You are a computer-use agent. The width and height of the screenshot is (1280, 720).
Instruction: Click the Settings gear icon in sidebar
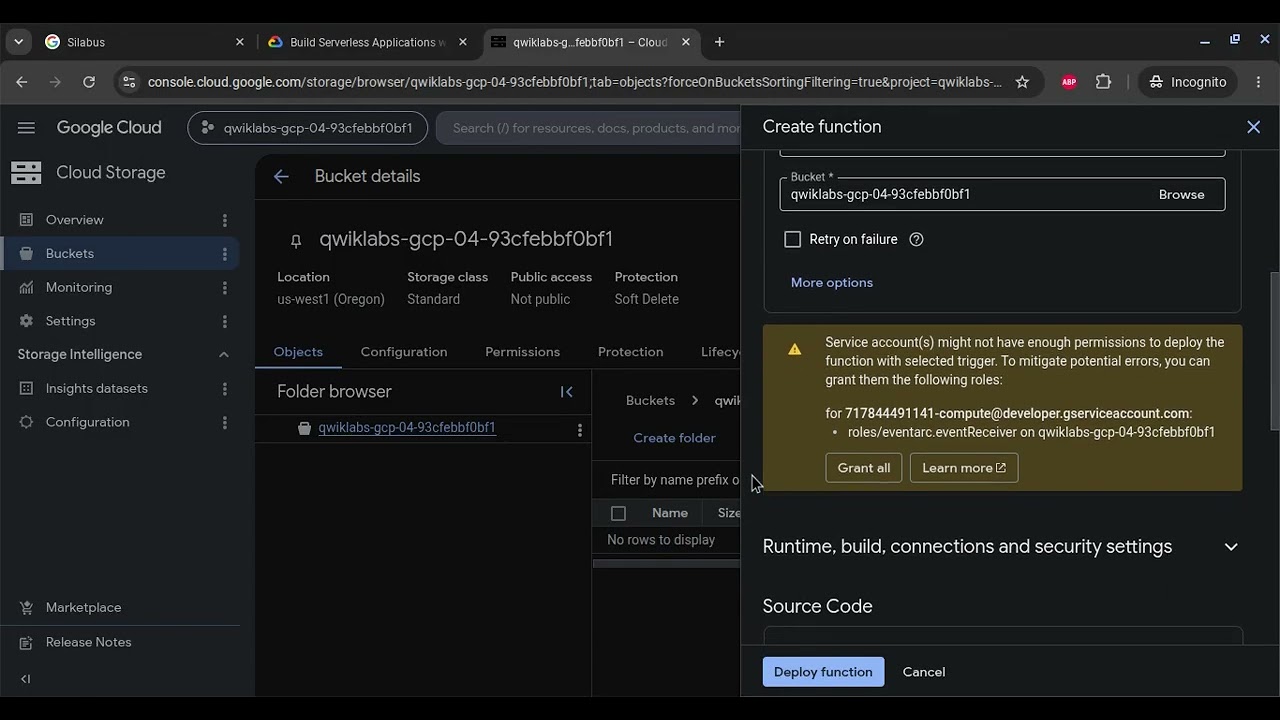click(26, 321)
